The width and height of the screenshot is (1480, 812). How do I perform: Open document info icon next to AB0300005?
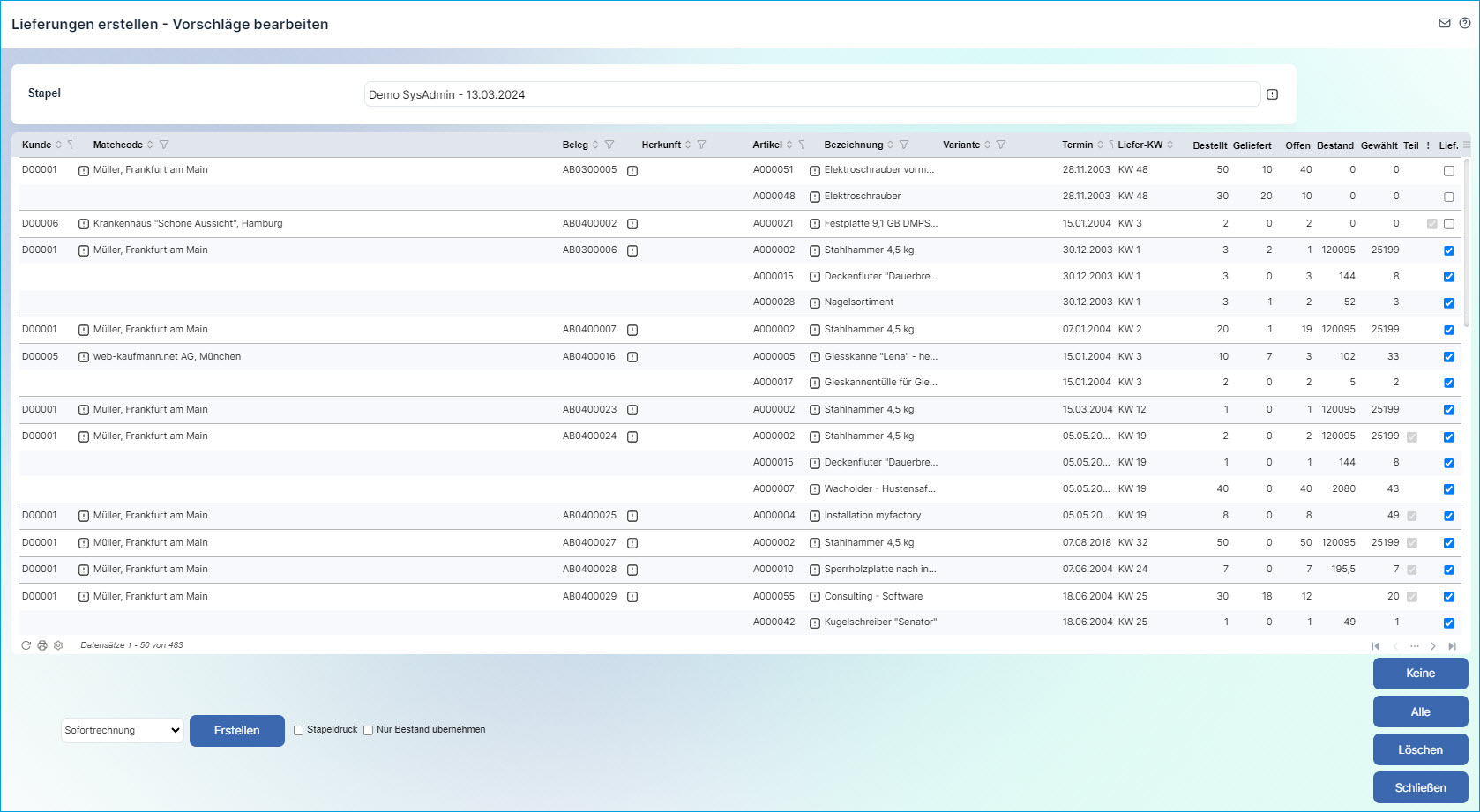coord(632,171)
